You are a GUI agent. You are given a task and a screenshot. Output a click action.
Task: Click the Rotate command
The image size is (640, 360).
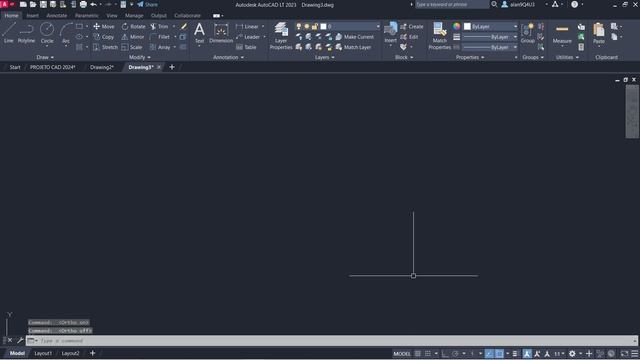pyautogui.click(x=133, y=27)
